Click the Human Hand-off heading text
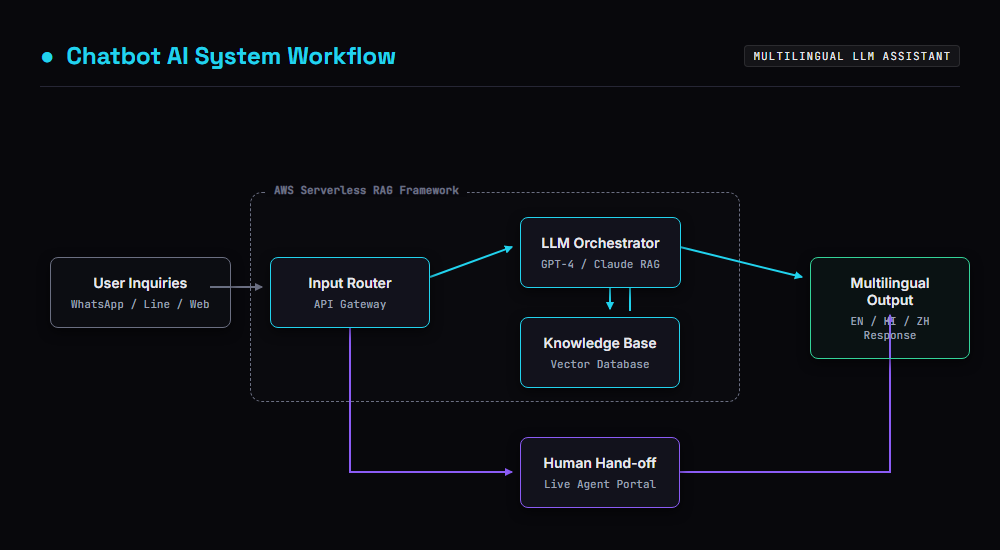Image resolution: width=1000 pixels, height=550 pixels. 600,463
